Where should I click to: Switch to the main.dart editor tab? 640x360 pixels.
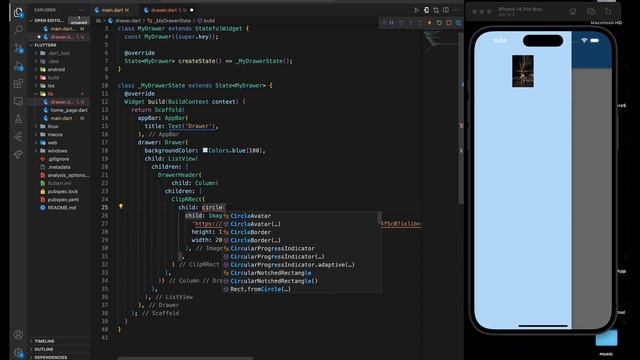[115, 10]
